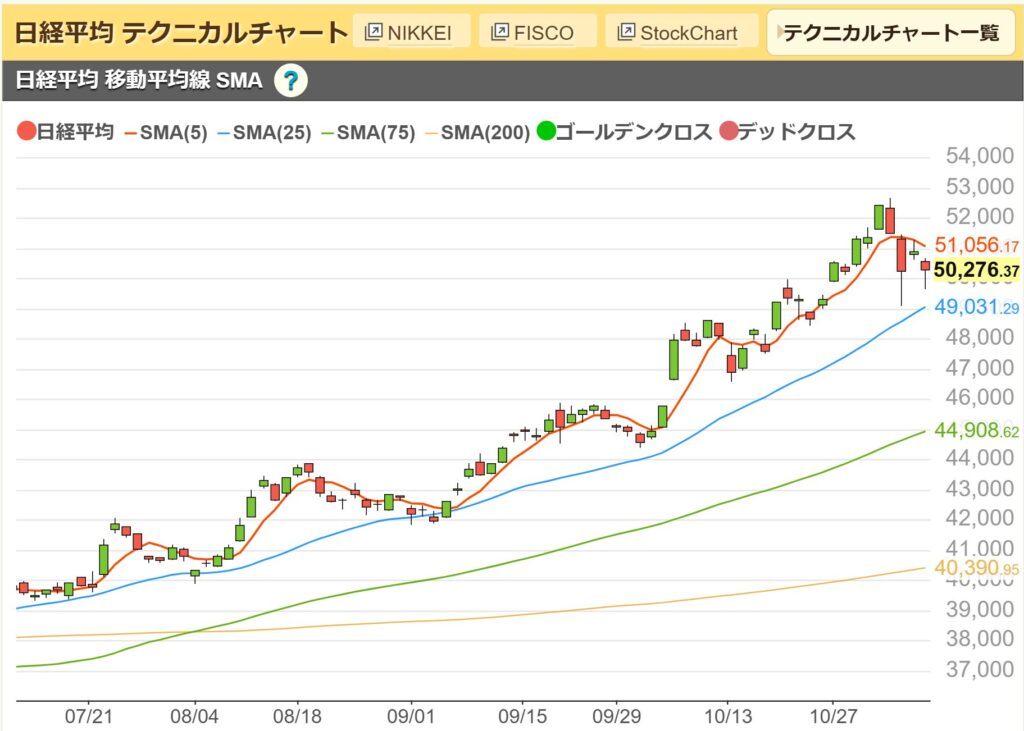Click the external-link icon beside NIKKEI
This screenshot has width=1024, height=731.
374,30
